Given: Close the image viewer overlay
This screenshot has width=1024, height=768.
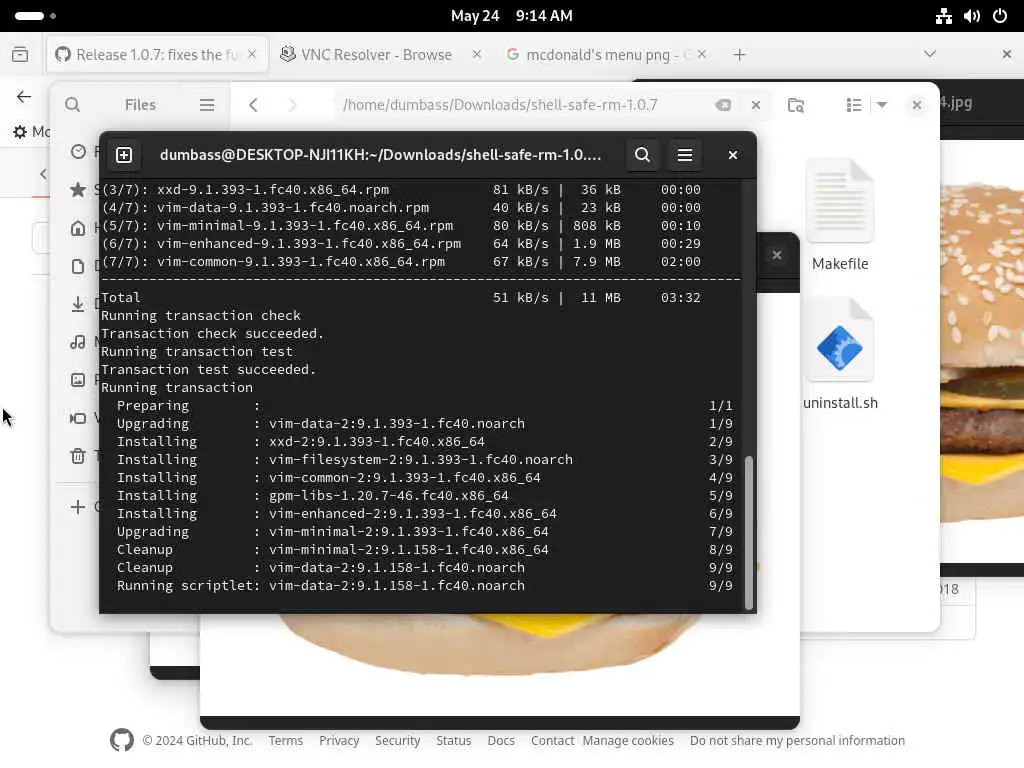Looking at the screenshot, I should (776, 255).
